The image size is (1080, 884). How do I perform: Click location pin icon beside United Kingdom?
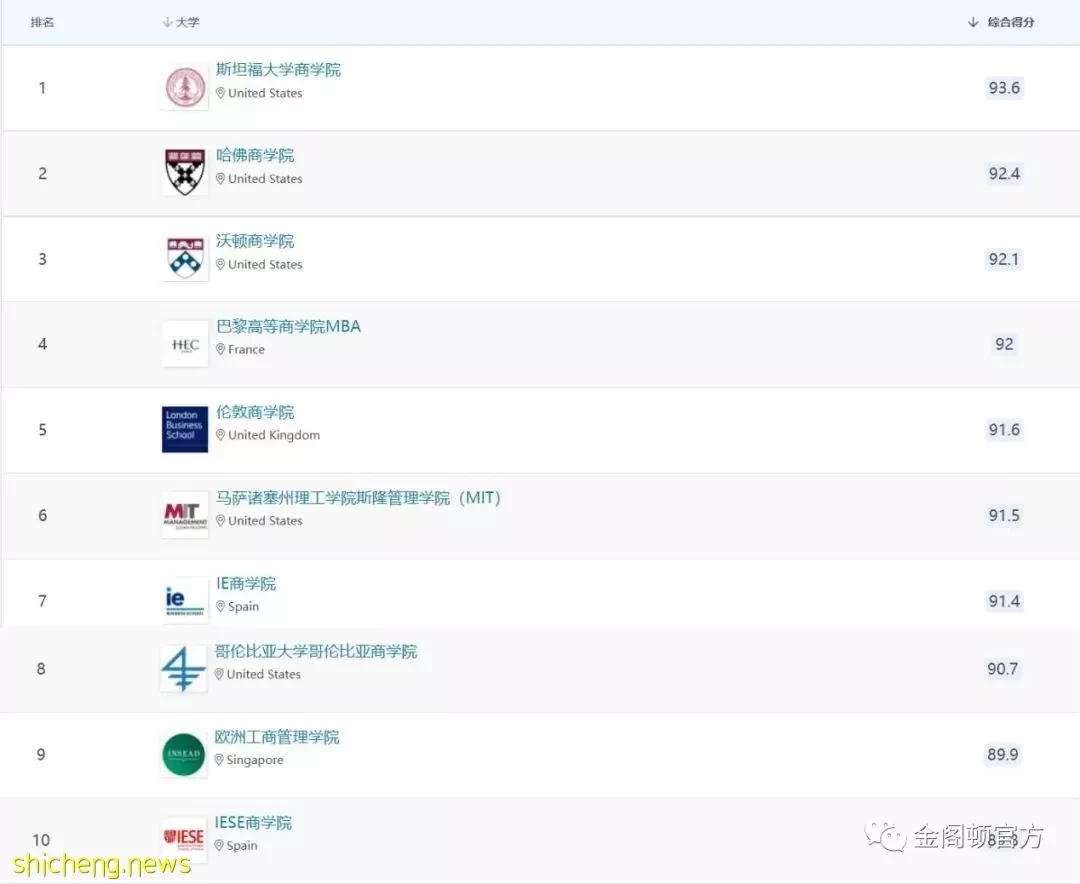pos(220,435)
